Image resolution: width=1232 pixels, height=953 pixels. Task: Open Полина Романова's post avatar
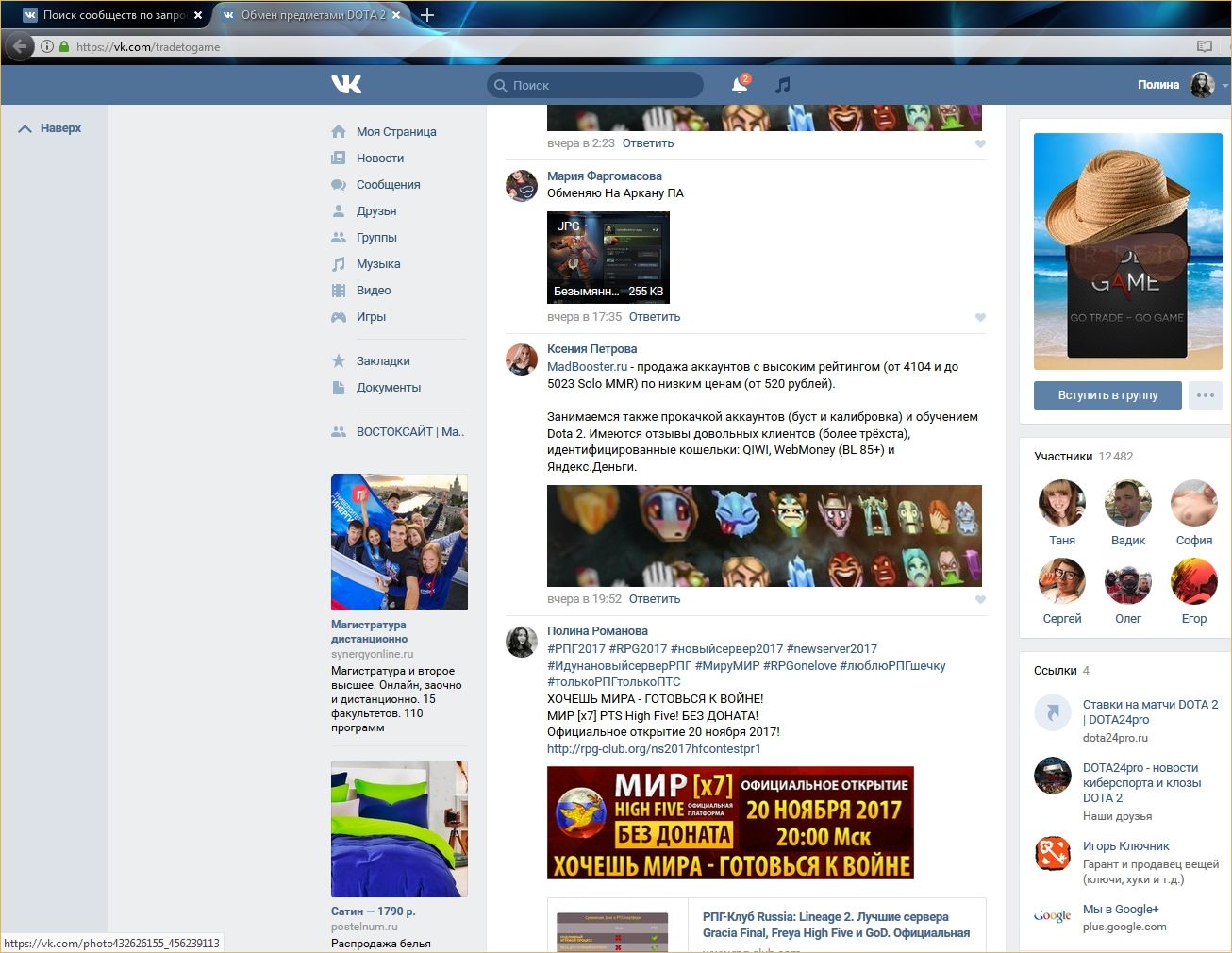pyautogui.click(x=522, y=642)
